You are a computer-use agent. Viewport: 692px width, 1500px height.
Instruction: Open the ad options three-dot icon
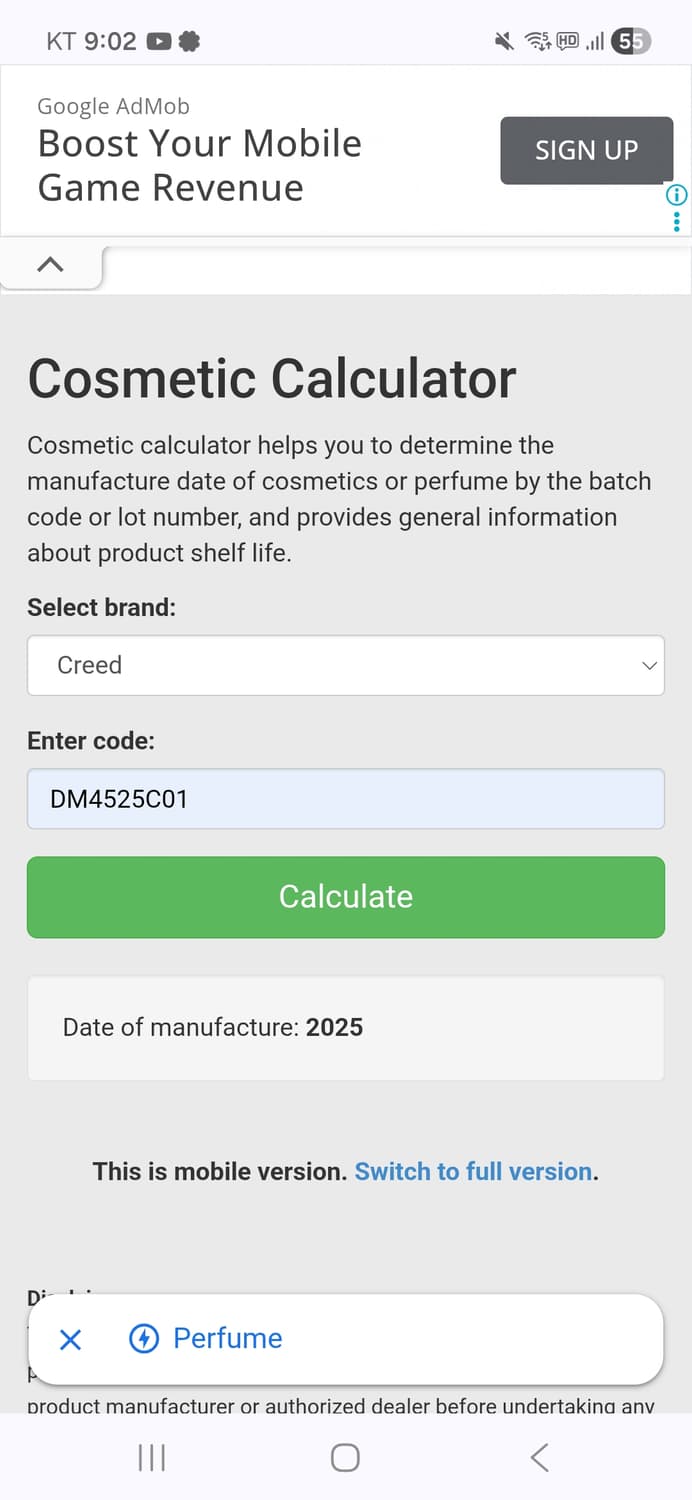tap(677, 220)
